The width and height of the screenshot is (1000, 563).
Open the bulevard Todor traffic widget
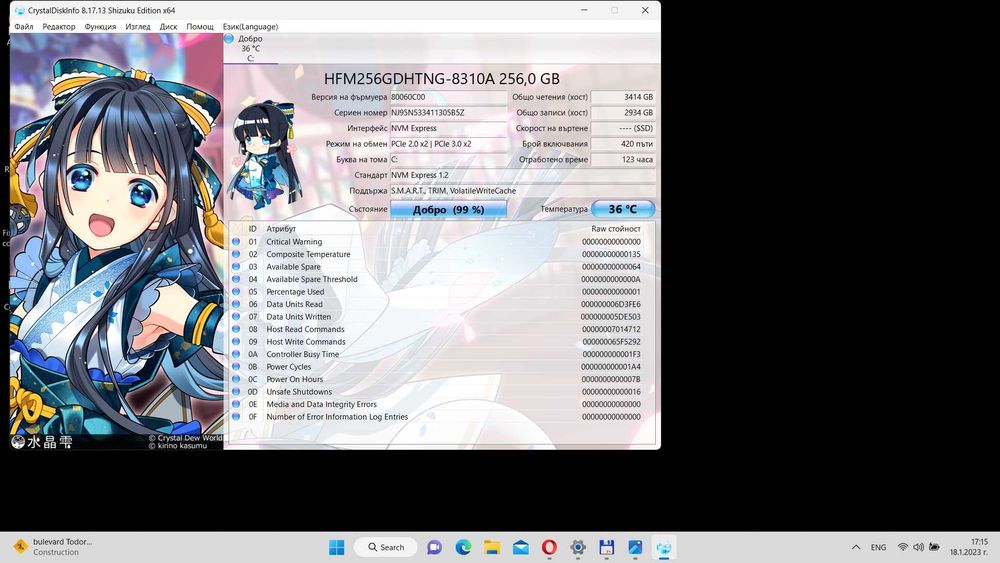53,547
